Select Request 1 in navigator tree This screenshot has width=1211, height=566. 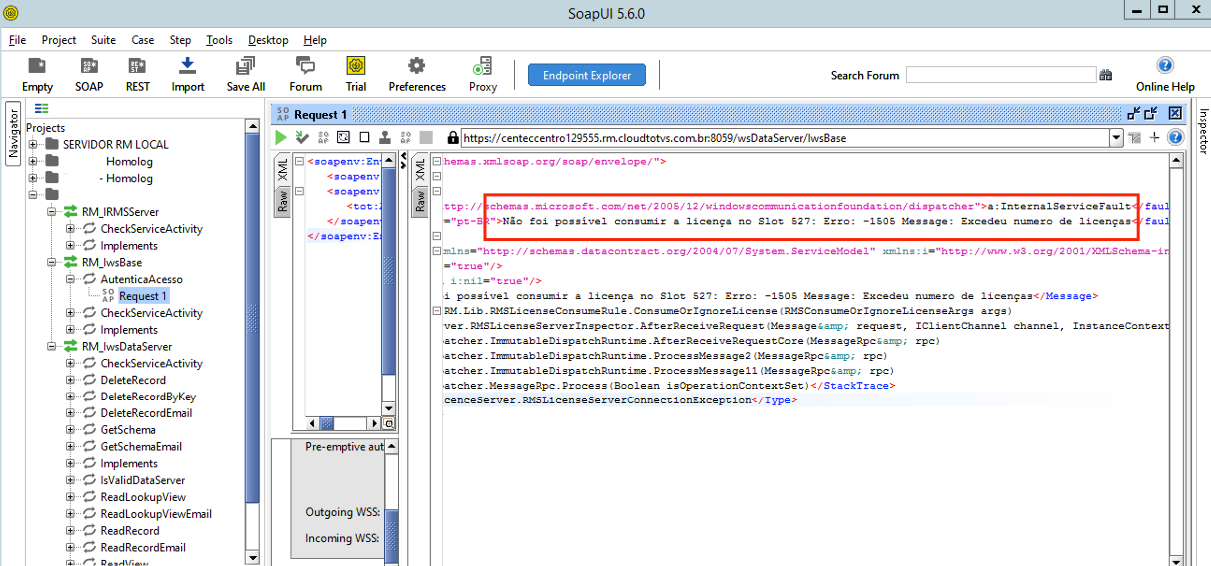[143, 296]
